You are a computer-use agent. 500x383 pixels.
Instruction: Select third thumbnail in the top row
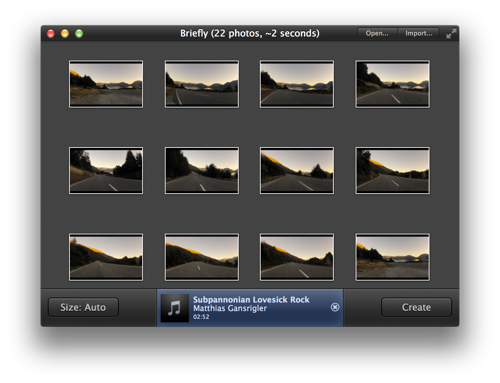point(297,84)
